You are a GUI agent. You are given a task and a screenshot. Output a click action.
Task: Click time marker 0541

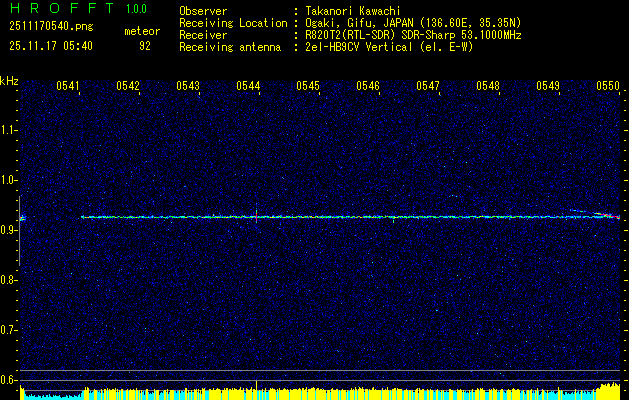(x=67, y=85)
